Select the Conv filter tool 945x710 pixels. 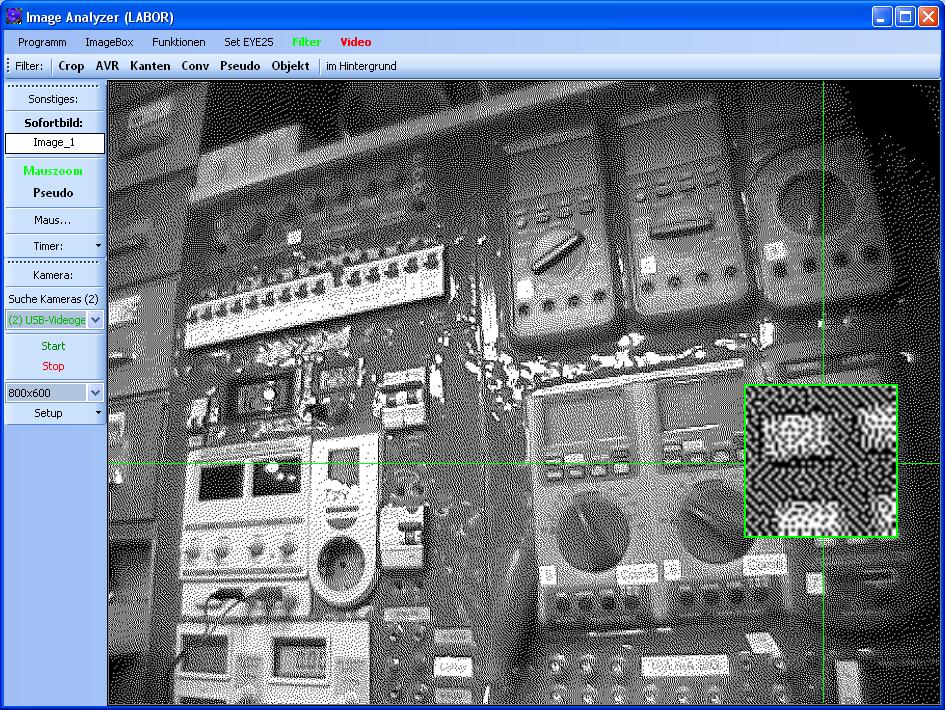click(x=195, y=66)
